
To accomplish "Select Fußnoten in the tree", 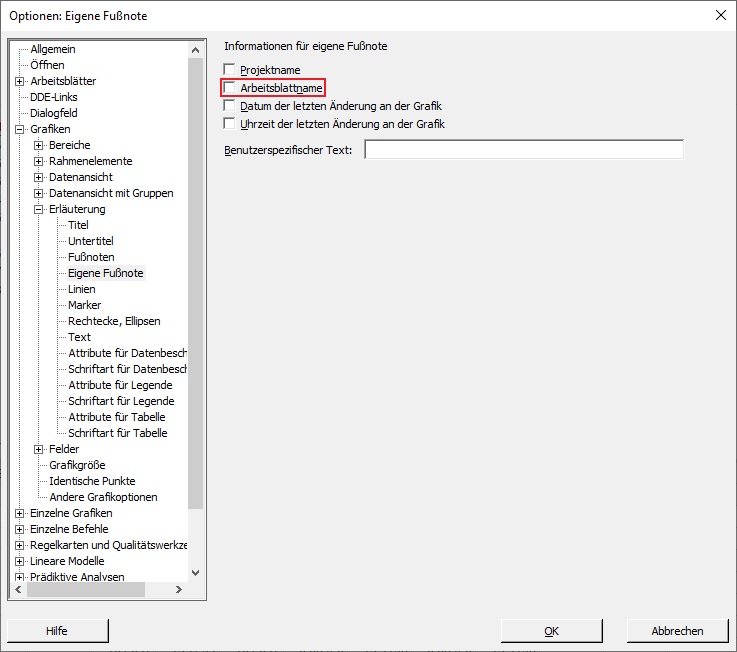I will [91, 257].
